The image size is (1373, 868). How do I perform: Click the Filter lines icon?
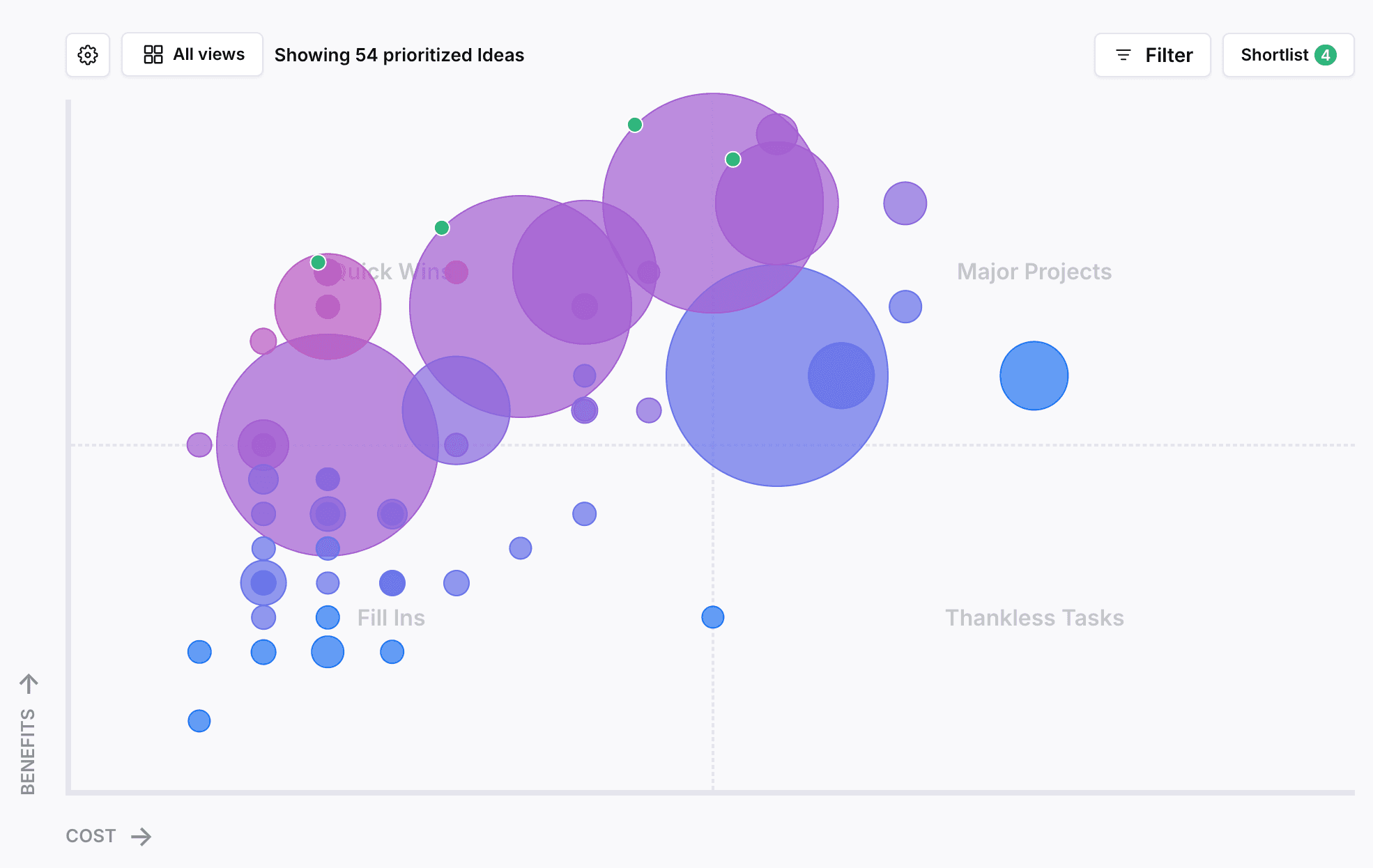tap(1123, 55)
